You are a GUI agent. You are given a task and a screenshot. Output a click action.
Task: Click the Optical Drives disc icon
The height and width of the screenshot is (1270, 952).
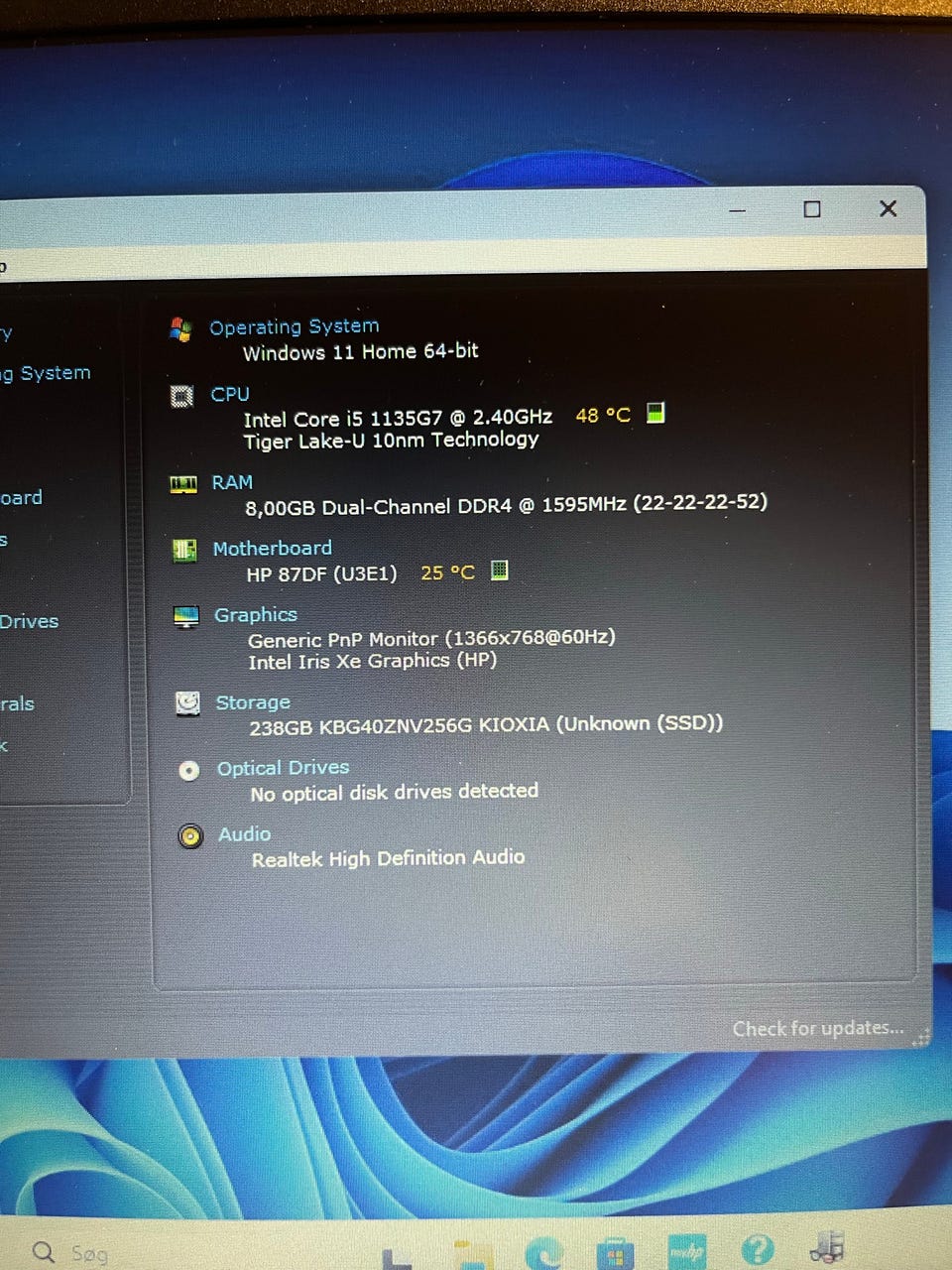pos(188,770)
